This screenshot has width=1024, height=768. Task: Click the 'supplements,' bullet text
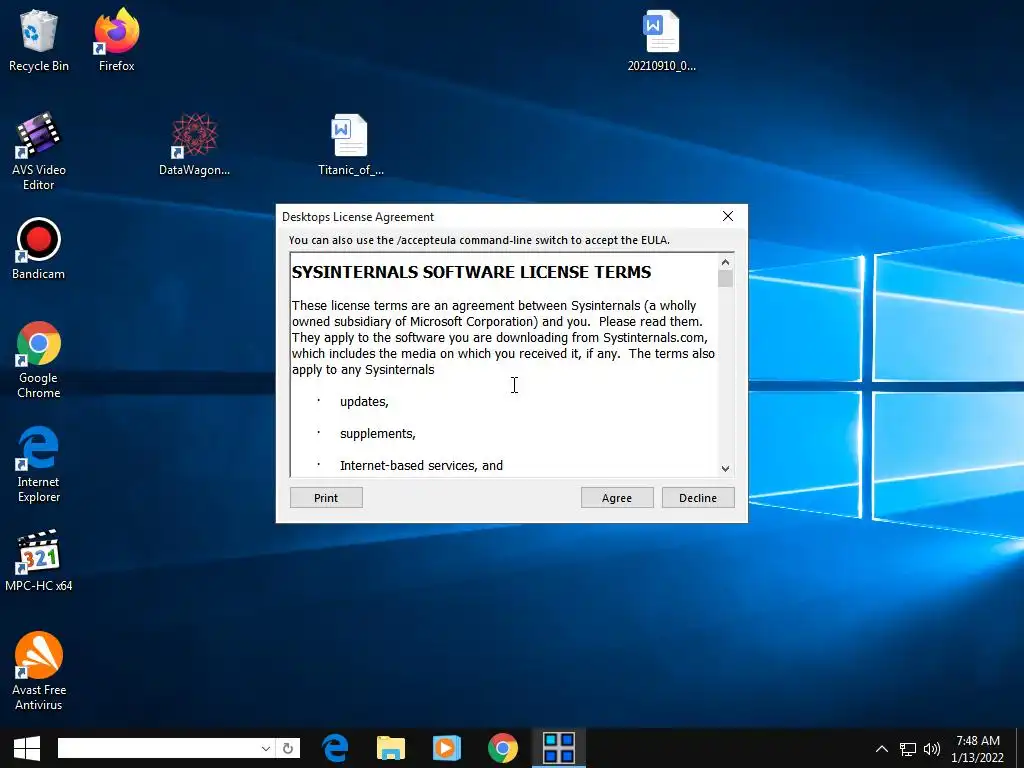pos(377,434)
